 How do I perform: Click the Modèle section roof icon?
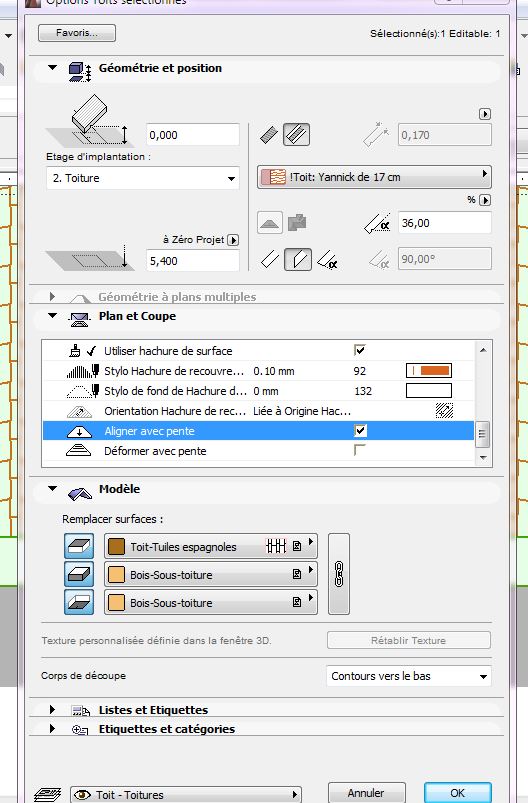(x=79, y=493)
